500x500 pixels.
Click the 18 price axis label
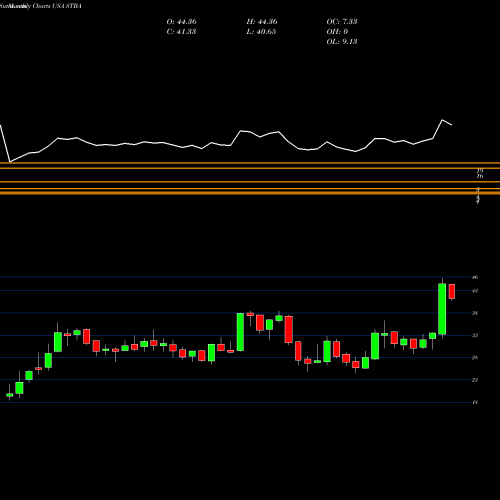475,402
